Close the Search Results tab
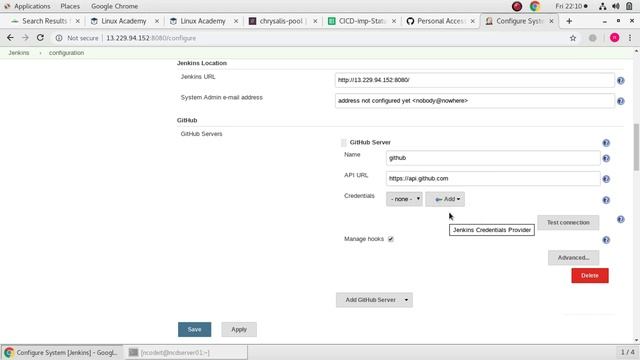 click(x=78, y=21)
